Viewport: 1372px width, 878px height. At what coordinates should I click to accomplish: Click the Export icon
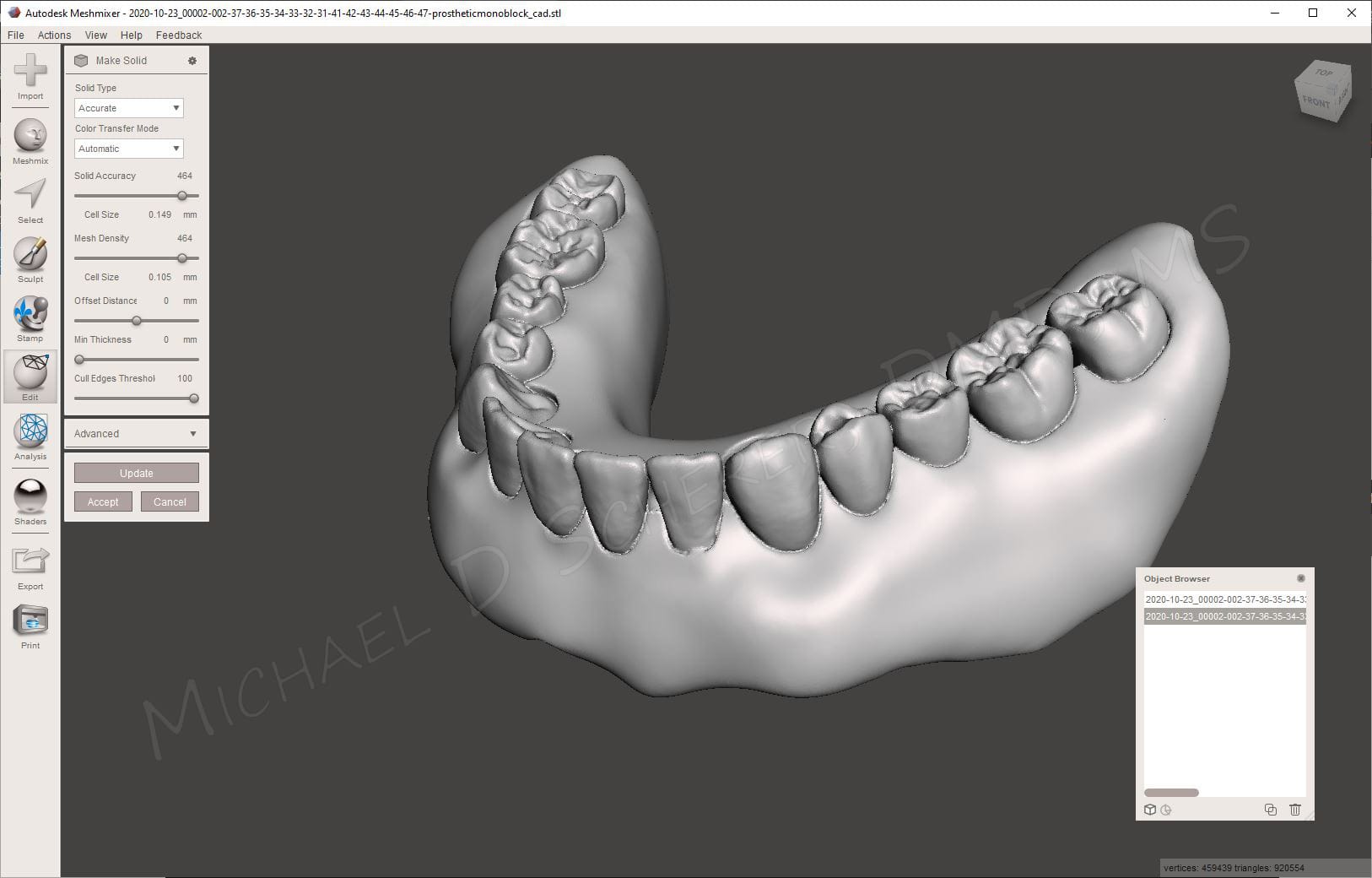tap(30, 561)
